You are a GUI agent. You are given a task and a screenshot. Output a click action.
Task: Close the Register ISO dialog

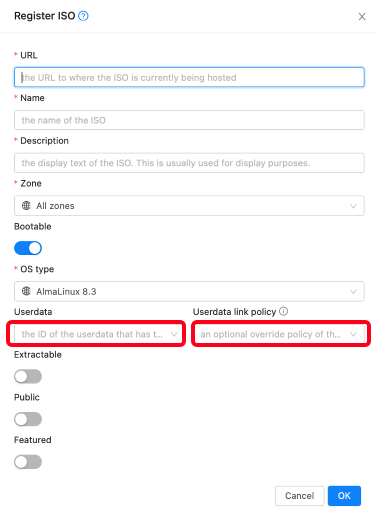click(362, 16)
